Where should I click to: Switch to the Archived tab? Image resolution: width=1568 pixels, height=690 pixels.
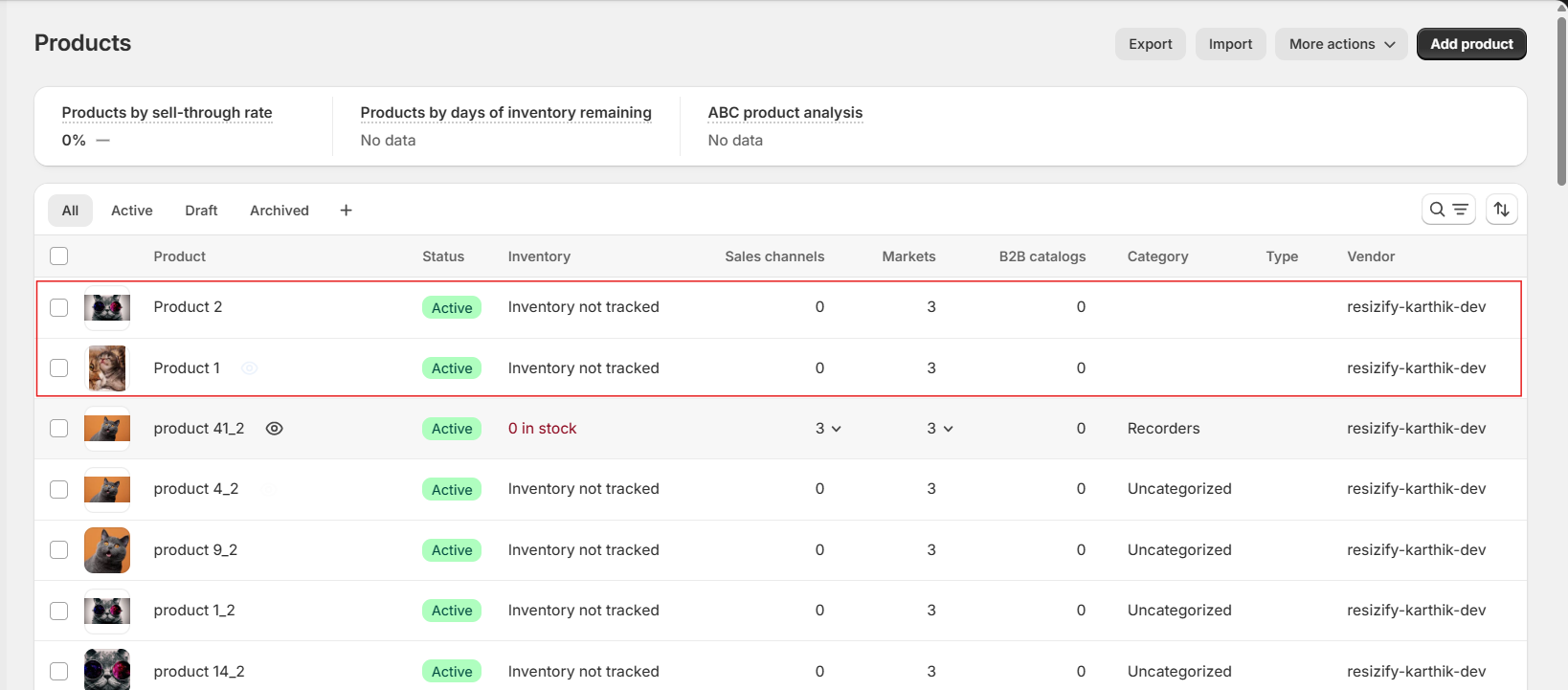pos(279,211)
